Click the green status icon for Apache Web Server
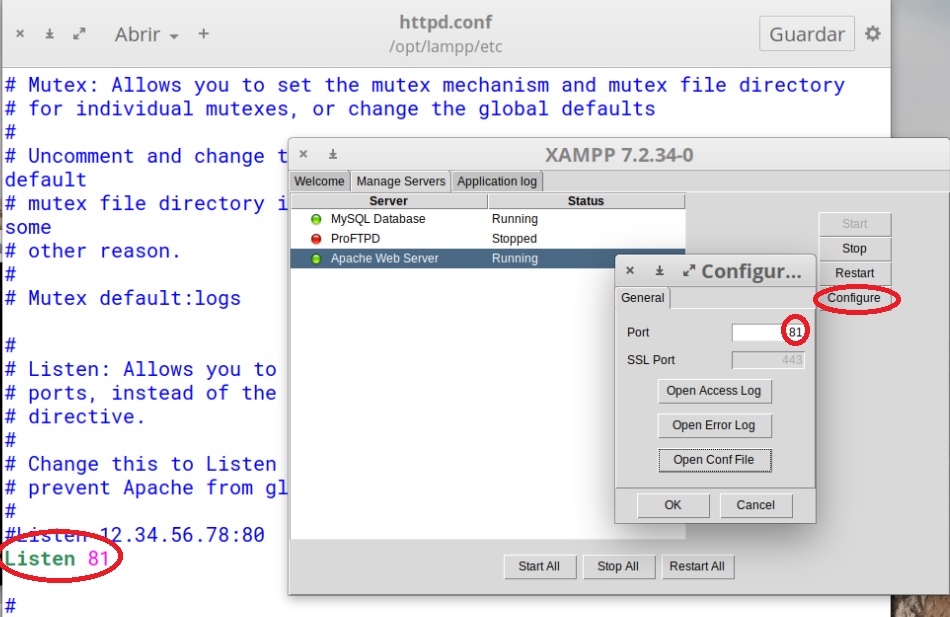950x617 pixels. pos(316,259)
